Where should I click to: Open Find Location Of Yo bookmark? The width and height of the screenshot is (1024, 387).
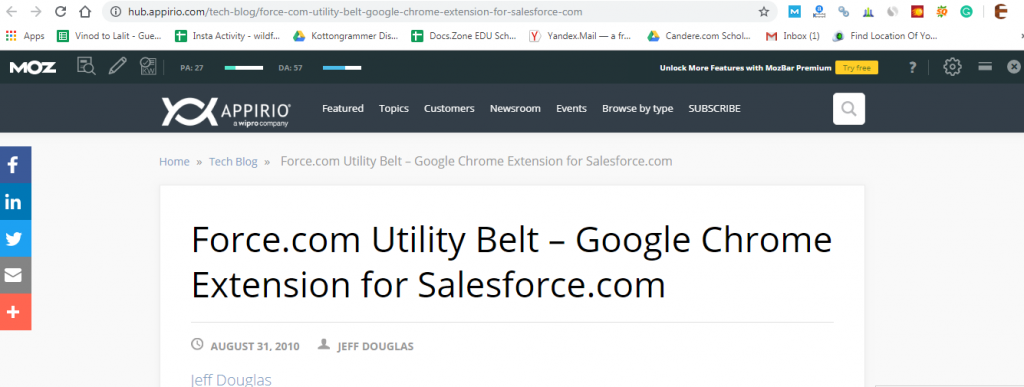(x=886, y=36)
